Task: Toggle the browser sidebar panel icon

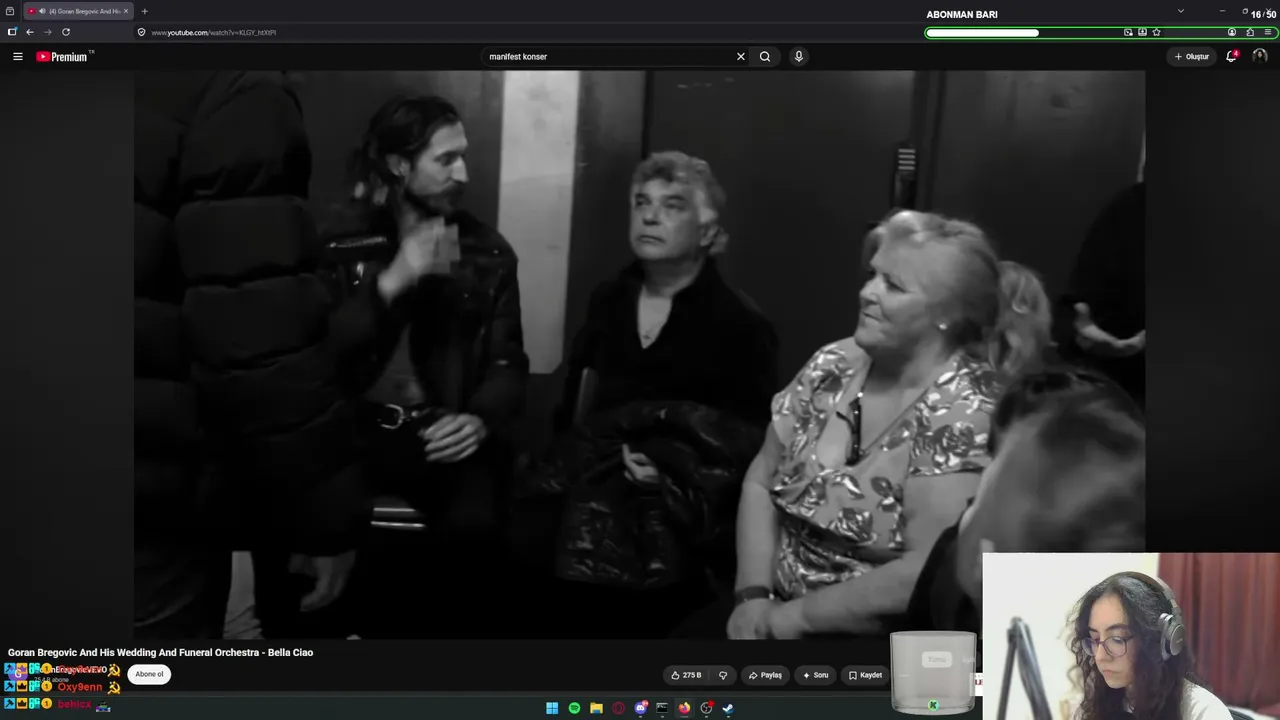Action: (x=12, y=32)
